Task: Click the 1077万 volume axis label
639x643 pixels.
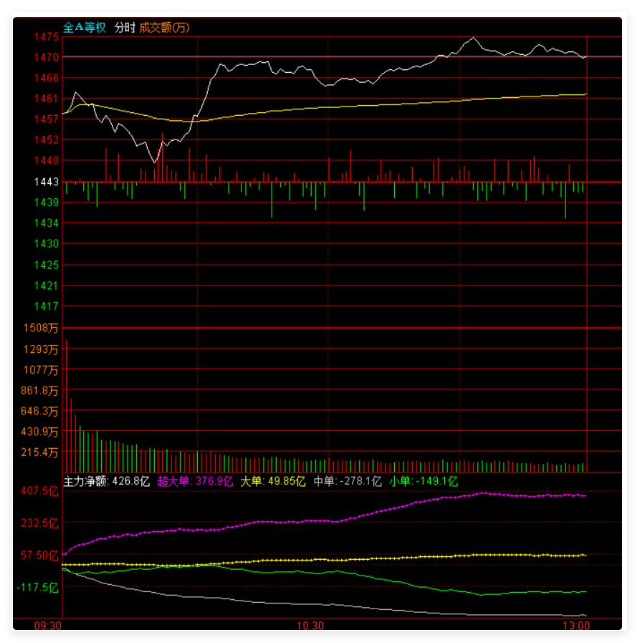Action: (41, 370)
